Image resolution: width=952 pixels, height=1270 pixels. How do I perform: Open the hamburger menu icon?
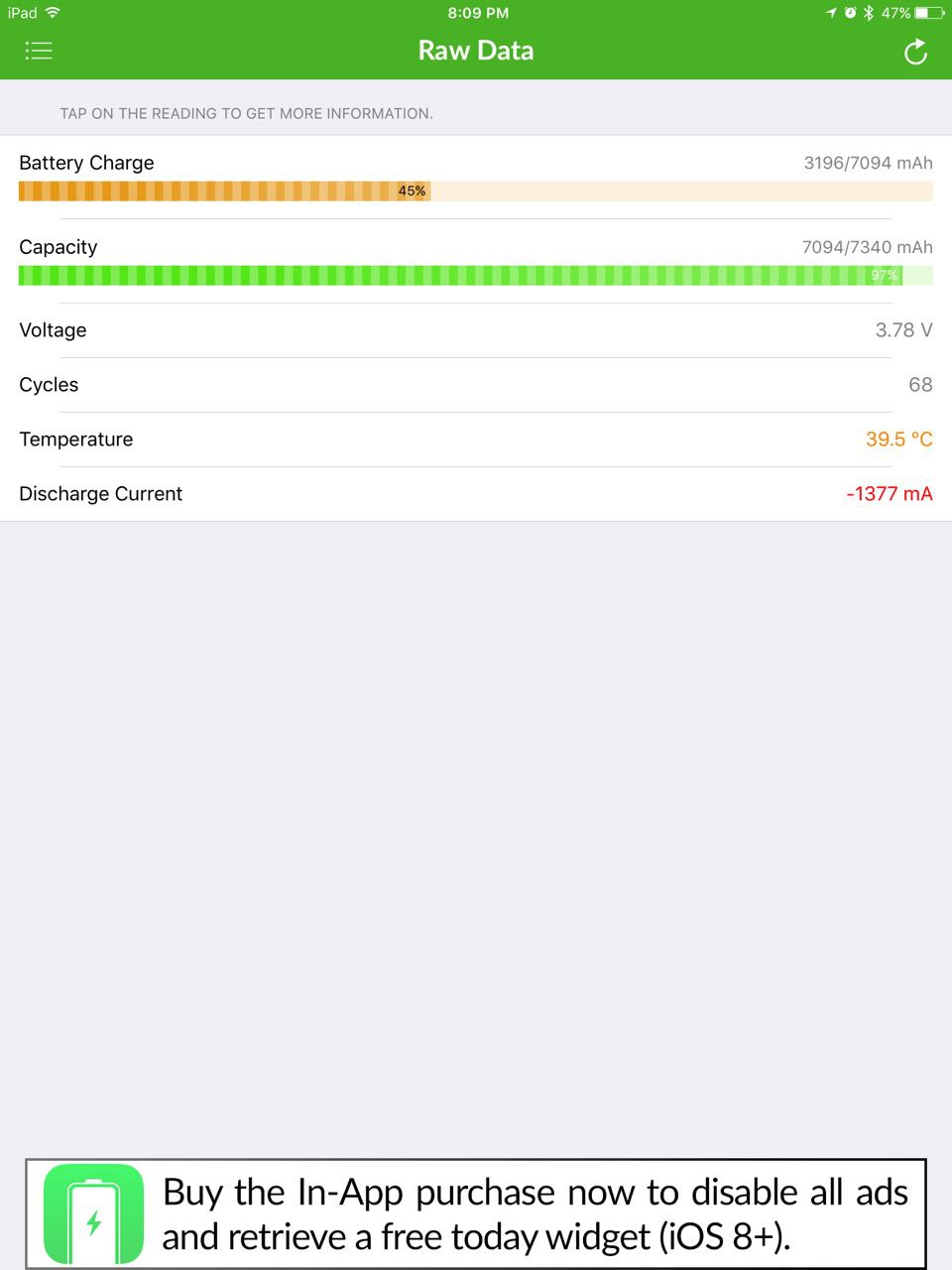(39, 51)
